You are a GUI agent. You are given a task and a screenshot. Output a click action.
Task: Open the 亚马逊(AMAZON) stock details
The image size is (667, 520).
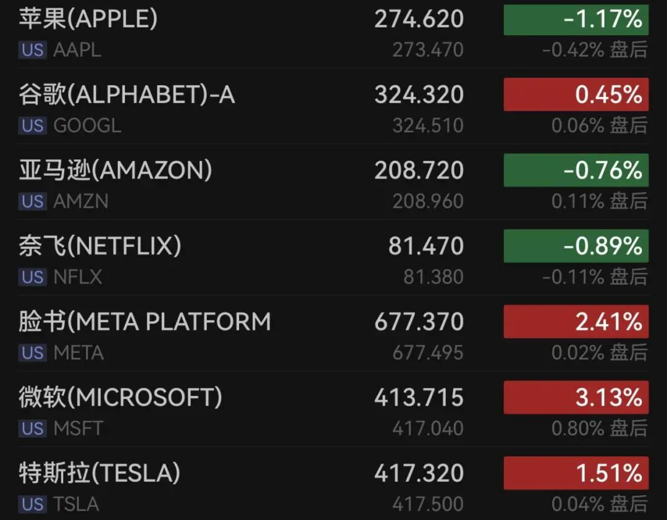coord(115,170)
